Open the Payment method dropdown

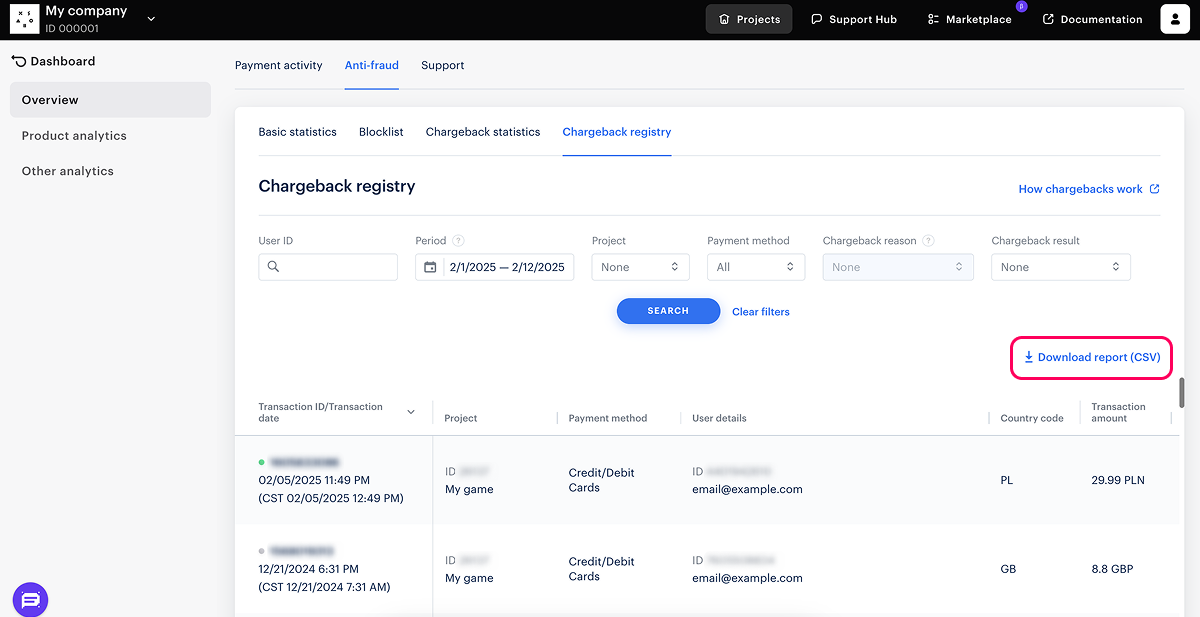(x=755, y=267)
